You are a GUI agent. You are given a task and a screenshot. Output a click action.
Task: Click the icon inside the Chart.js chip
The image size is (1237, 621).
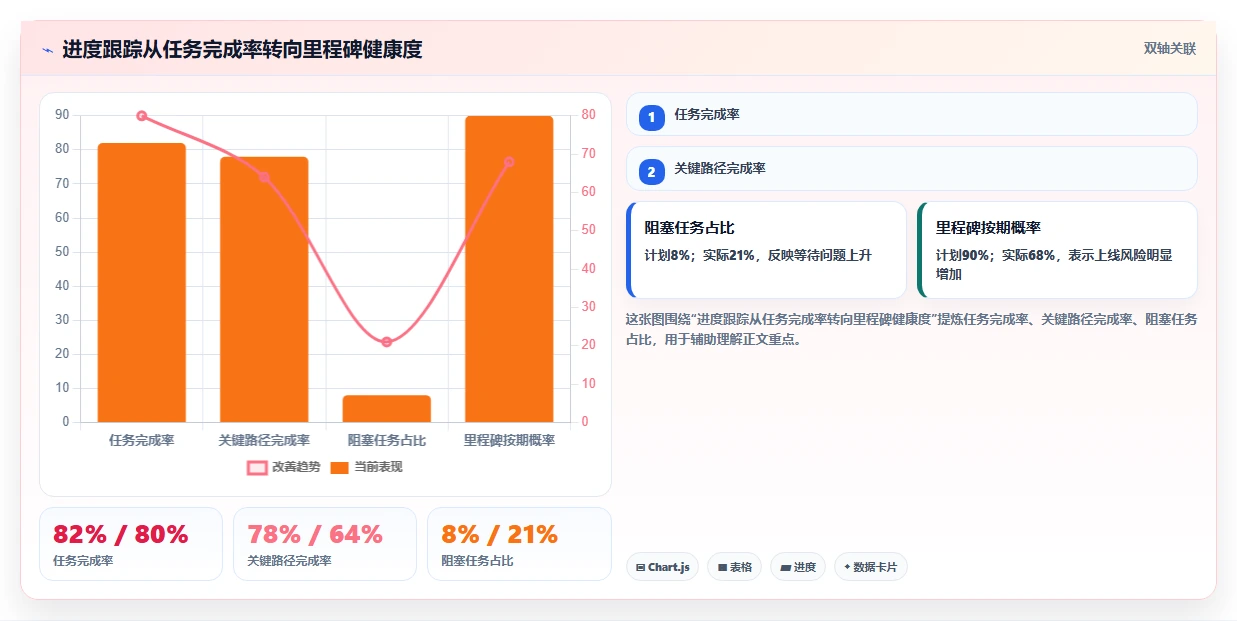(x=640, y=567)
